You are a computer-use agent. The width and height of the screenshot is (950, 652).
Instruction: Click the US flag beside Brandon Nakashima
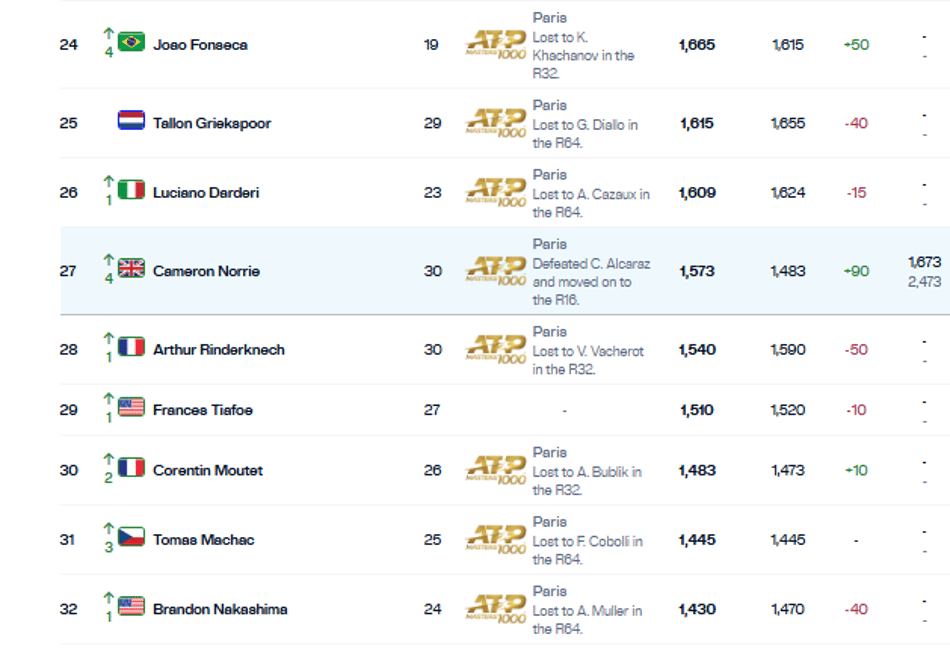click(x=131, y=606)
